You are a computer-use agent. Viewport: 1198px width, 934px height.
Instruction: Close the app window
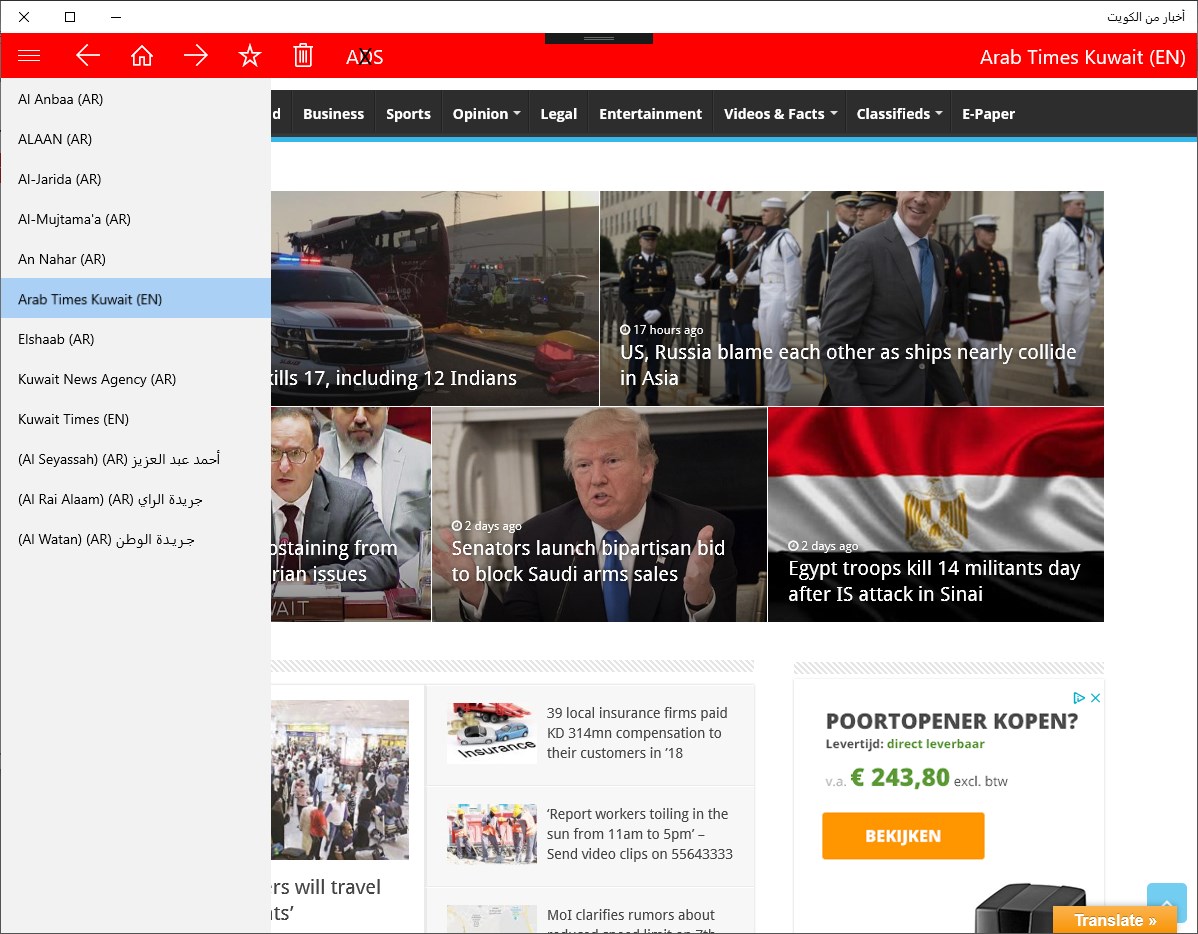pos(24,17)
